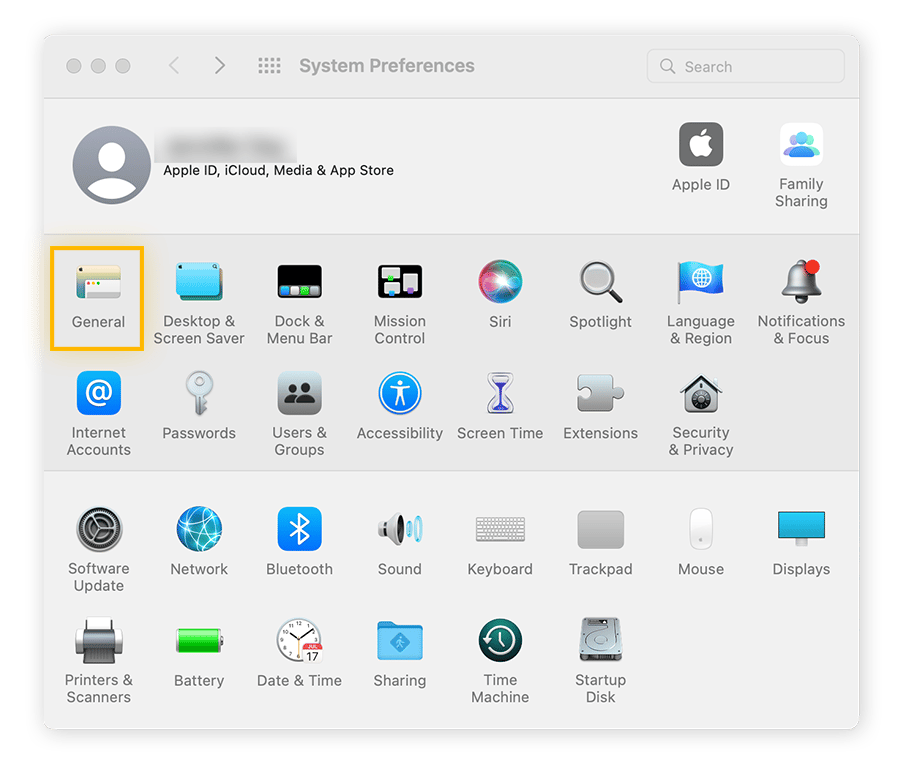Open the Network preferences
This screenshot has height=766, width=900.
click(x=199, y=530)
